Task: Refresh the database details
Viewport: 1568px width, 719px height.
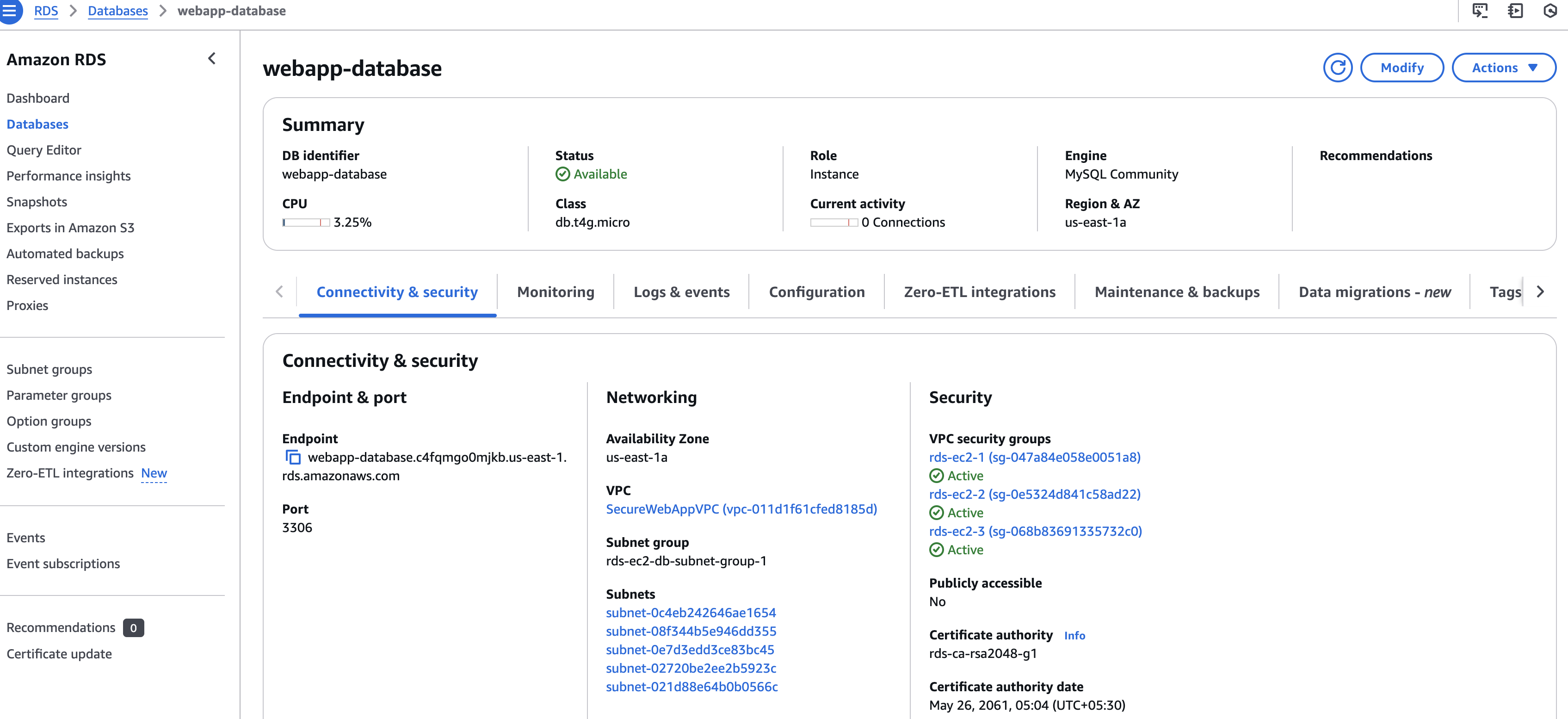Action: (1337, 68)
